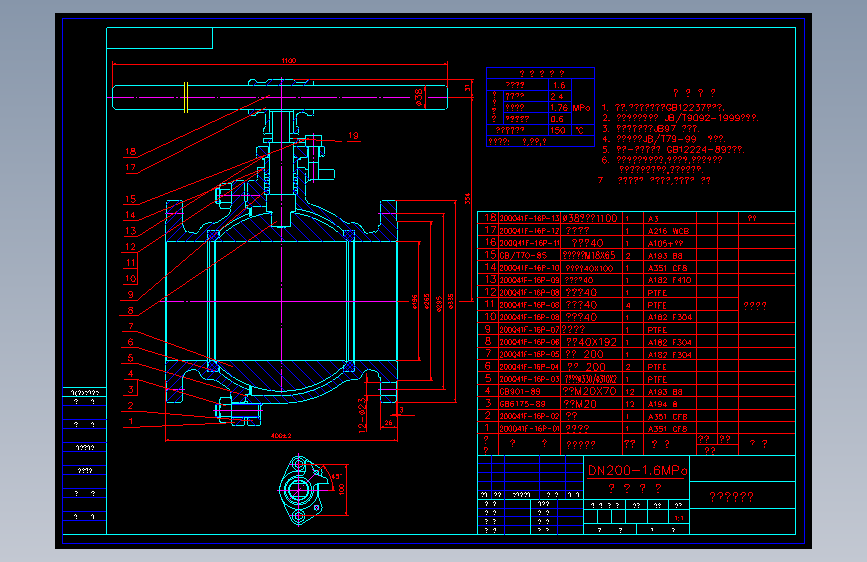Select the 40X192 name cell in row 8

(x=591, y=342)
